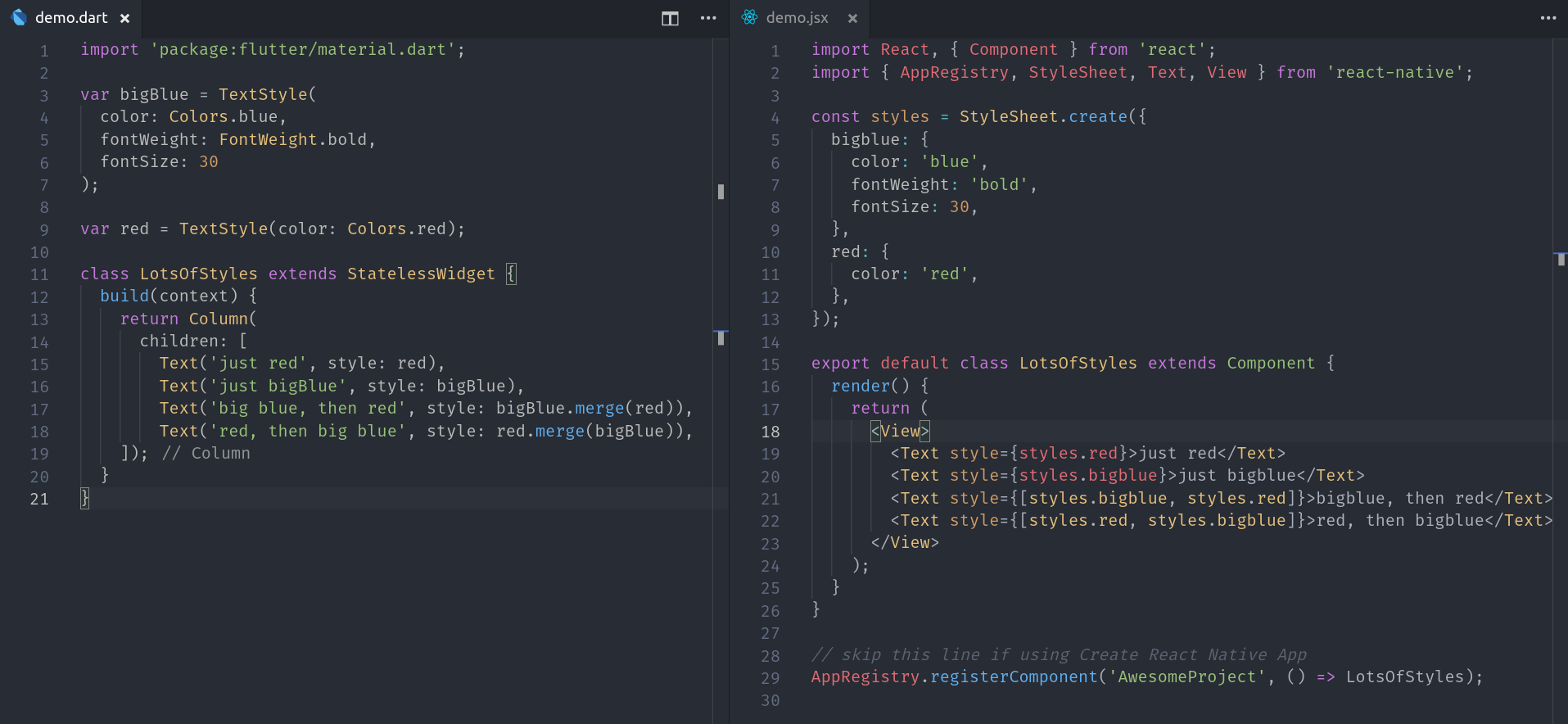The image size is (1568, 724).
Task: Click the registerComponent method call
Action: [1013, 677]
